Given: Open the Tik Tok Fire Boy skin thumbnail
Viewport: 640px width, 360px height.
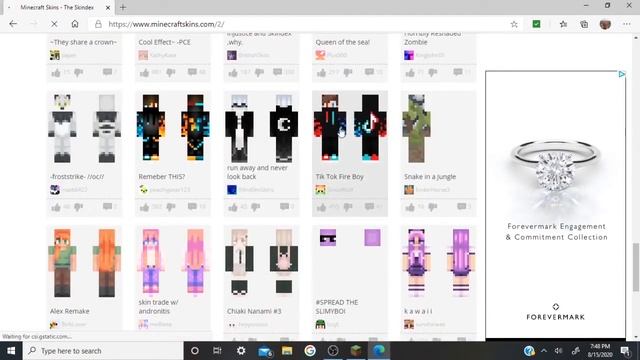Looking at the screenshot, I should coord(350,128).
